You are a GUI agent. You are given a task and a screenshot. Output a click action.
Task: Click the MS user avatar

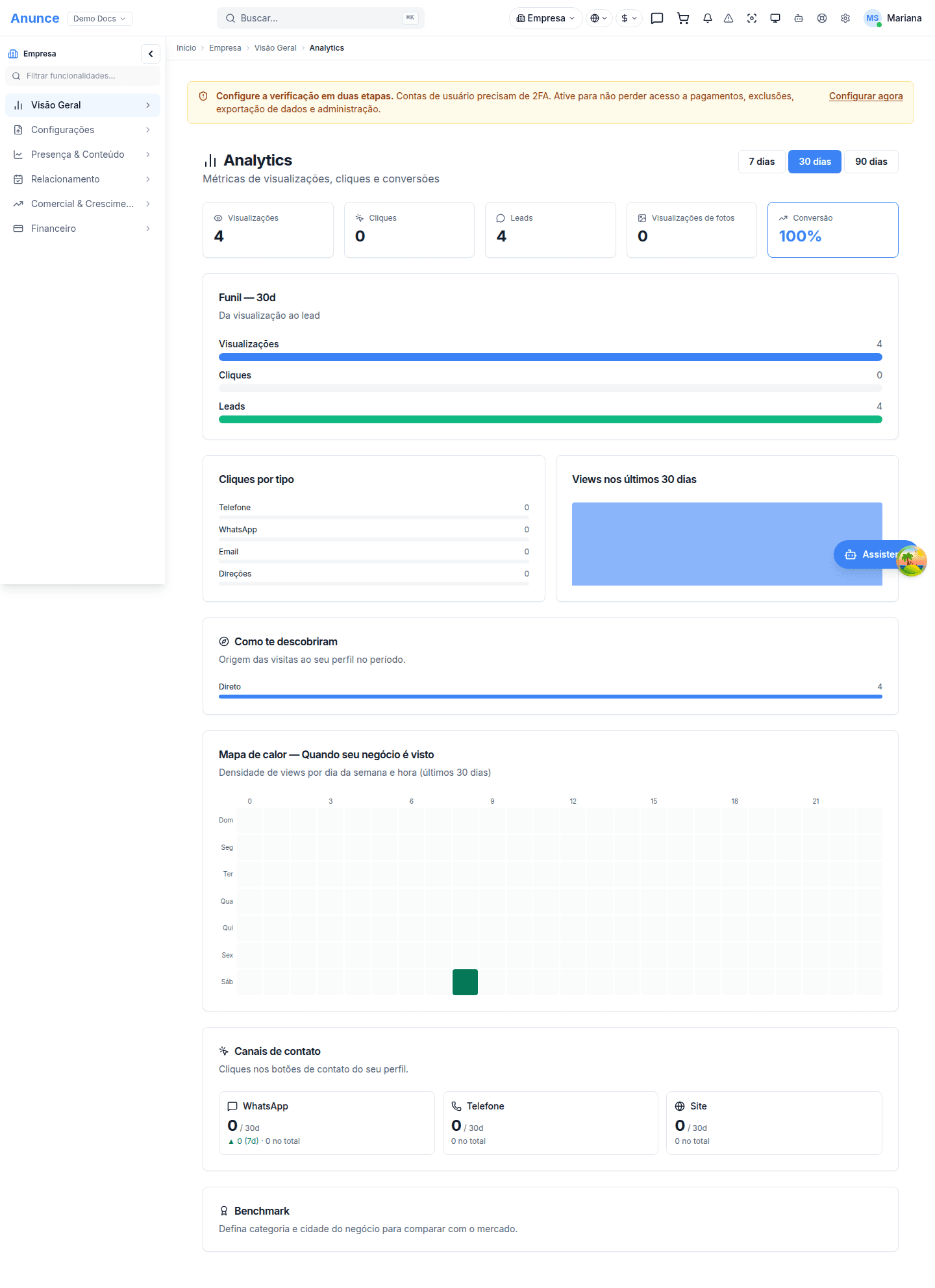pyautogui.click(x=872, y=18)
